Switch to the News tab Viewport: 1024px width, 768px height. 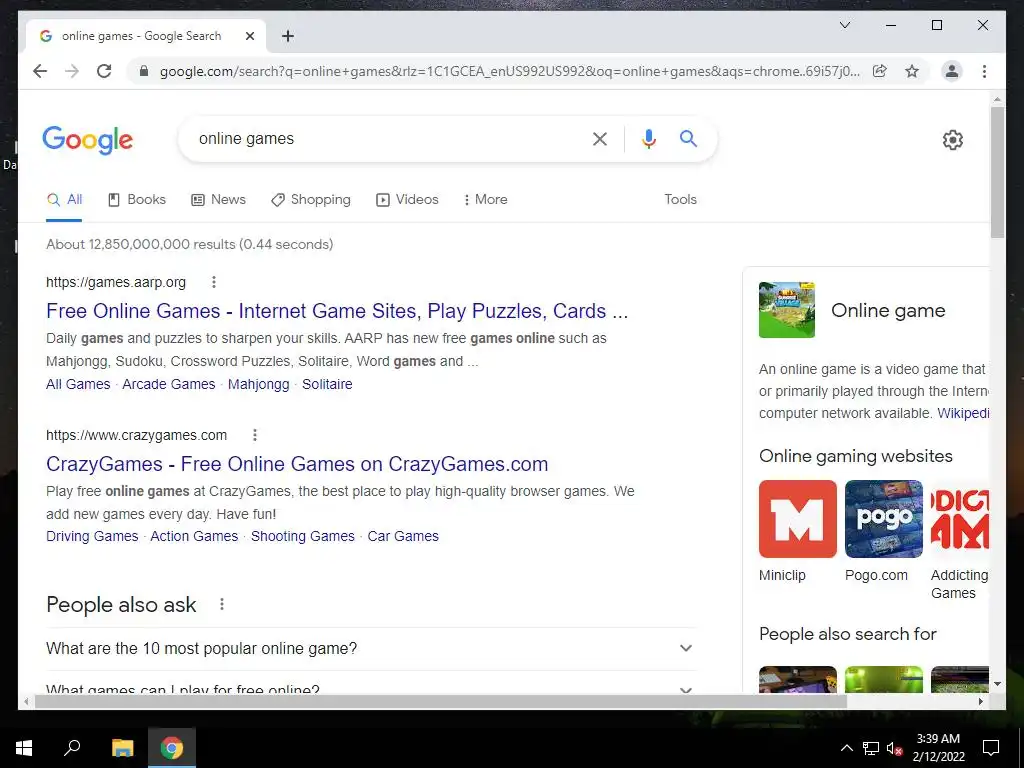click(x=218, y=200)
